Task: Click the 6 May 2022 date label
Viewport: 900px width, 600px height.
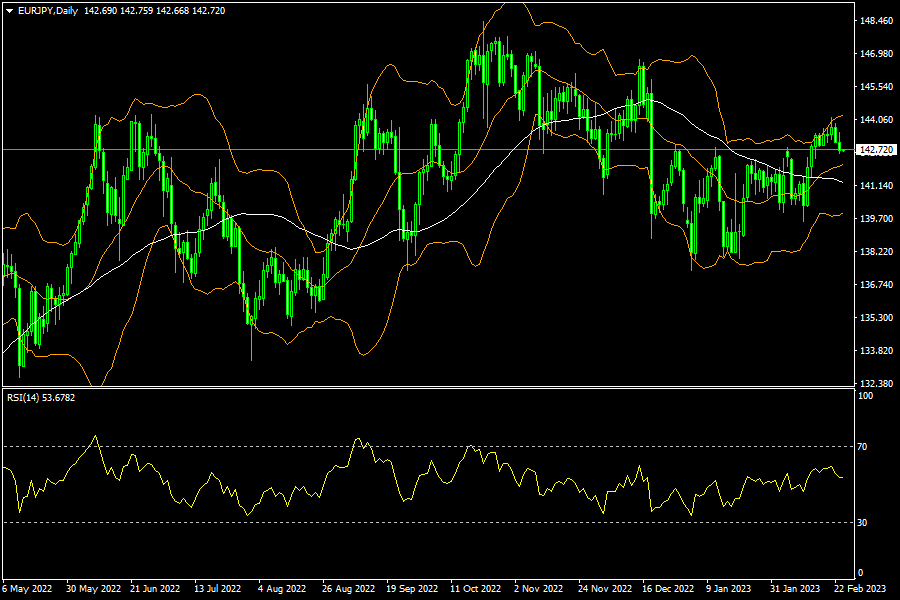Action: click(27, 589)
